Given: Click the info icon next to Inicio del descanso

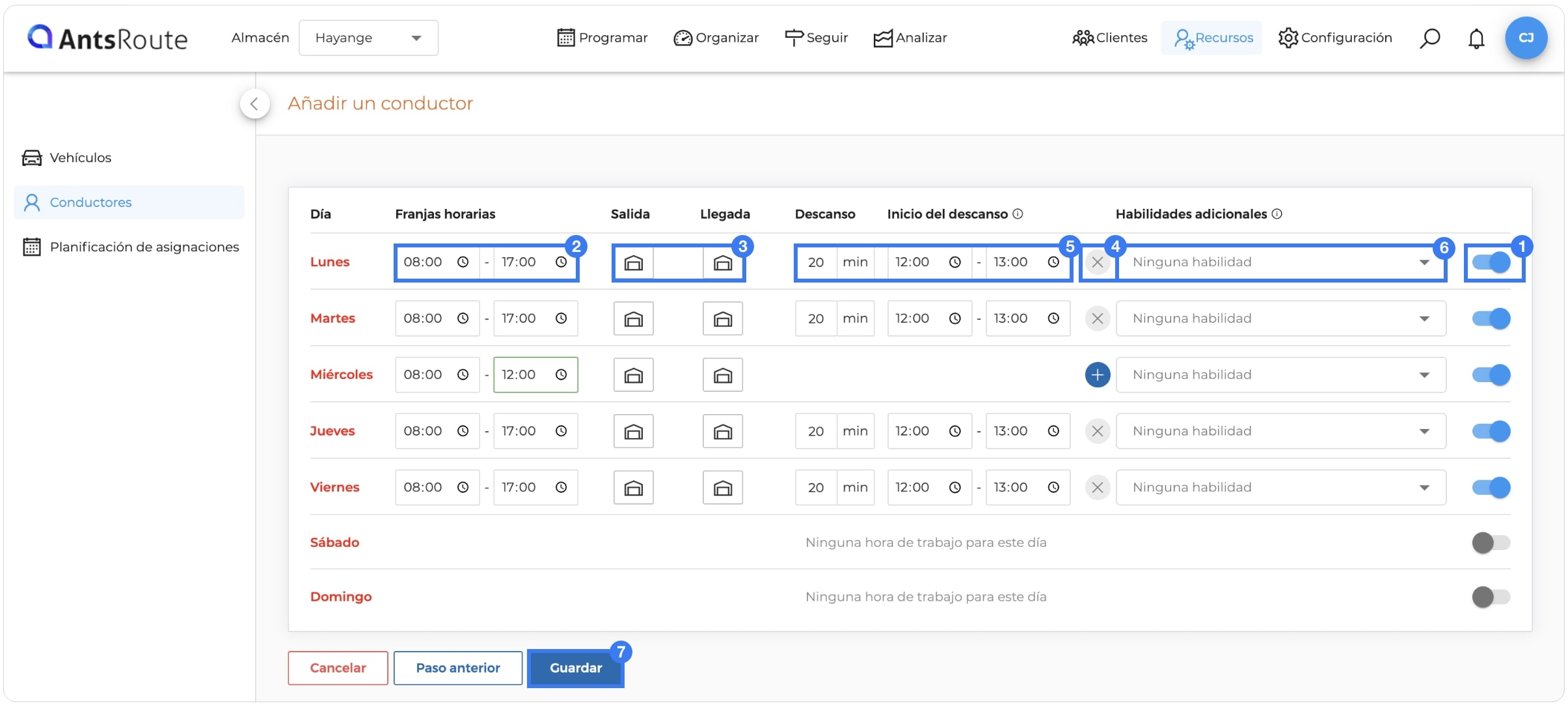Looking at the screenshot, I should tap(1018, 214).
